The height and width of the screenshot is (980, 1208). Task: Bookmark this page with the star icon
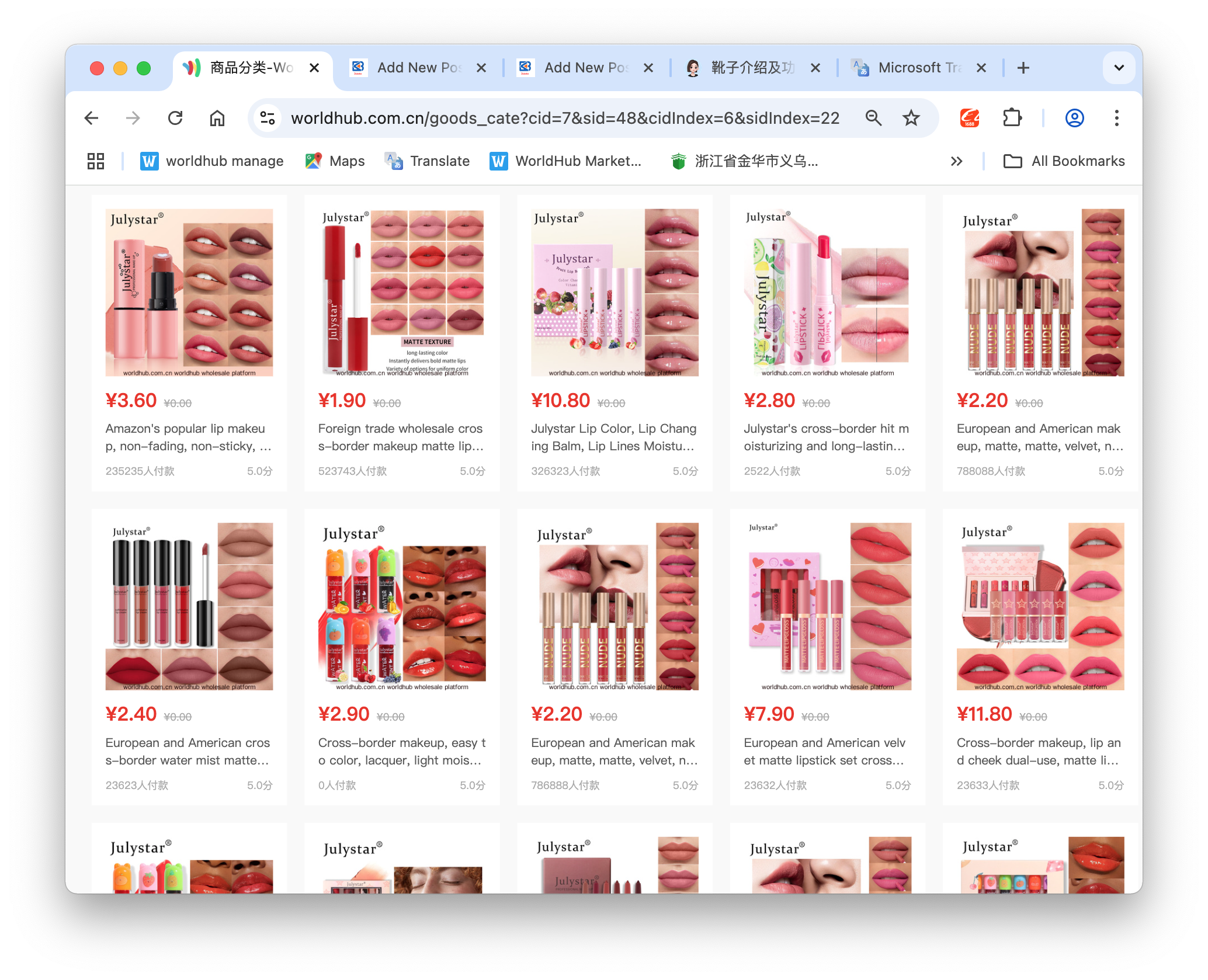[x=911, y=119]
